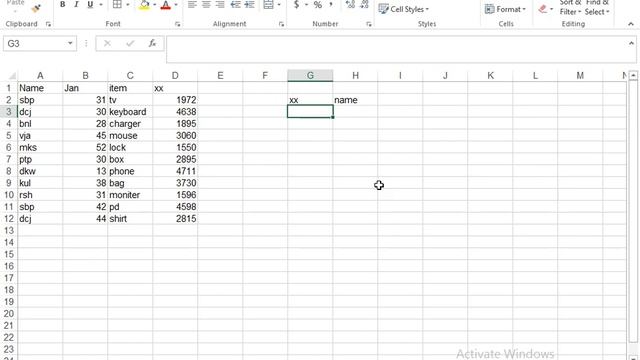Image resolution: width=640 pixels, height=360 pixels.
Task: Open the Find & Select menu
Action: (597, 7)
